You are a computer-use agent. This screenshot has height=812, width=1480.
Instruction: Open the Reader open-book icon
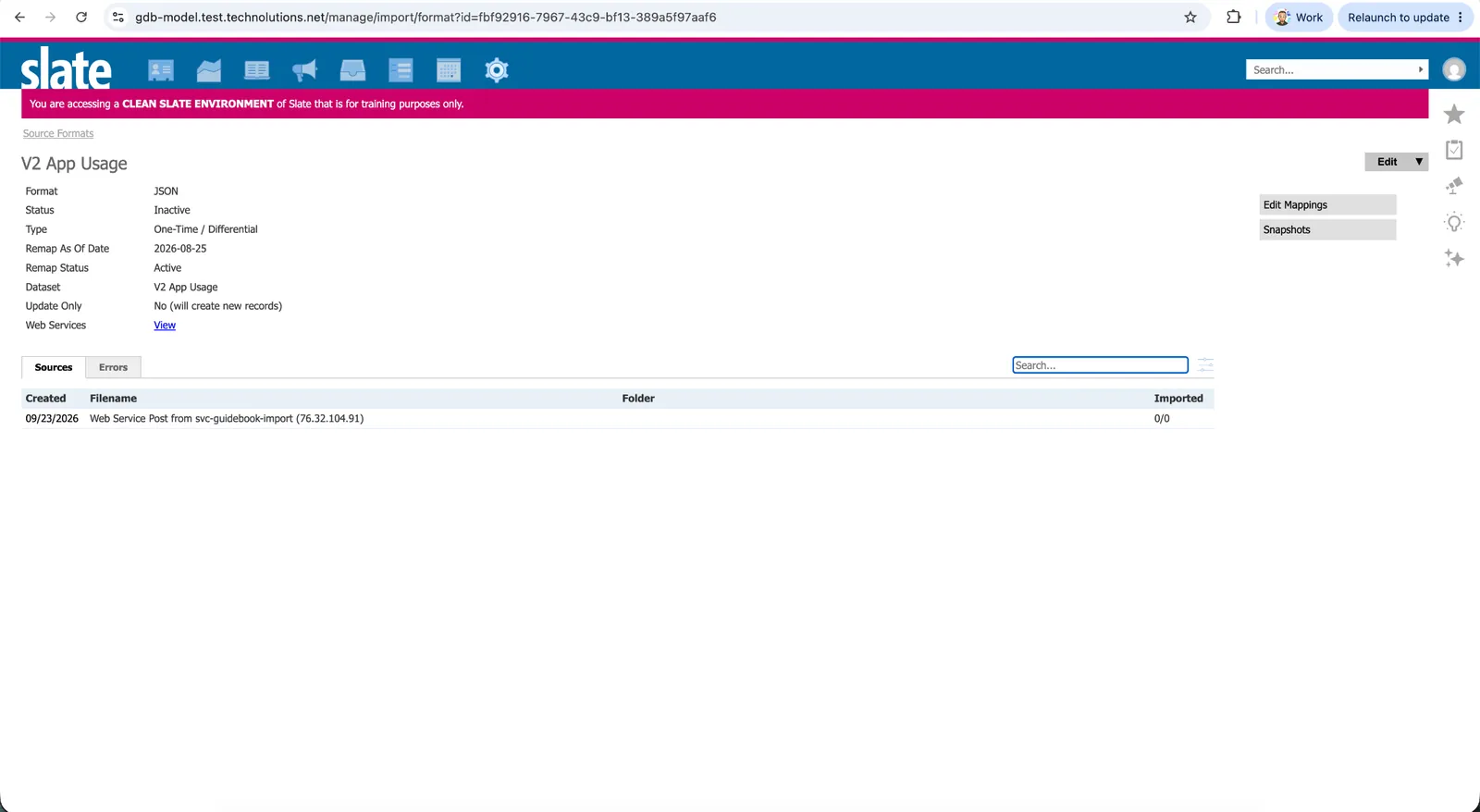[257, 70]
